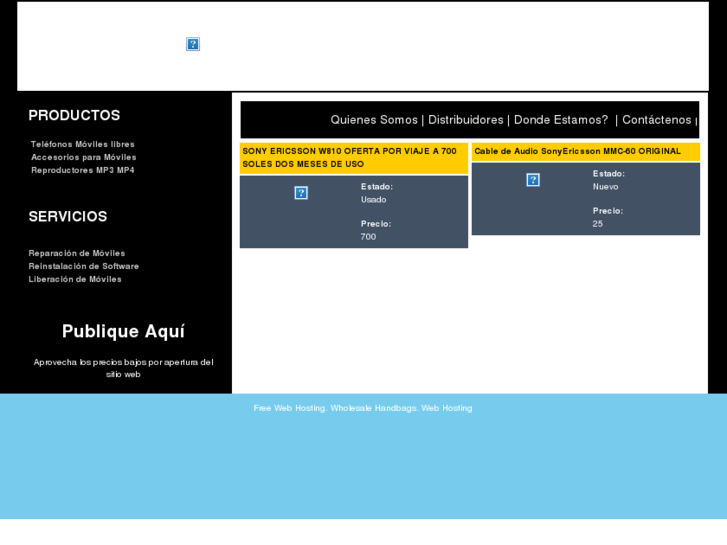The height and width of the screenshot is (545, 727).
Task: Follow the Web Hosting footer link
Action: (x=446, y=408)
